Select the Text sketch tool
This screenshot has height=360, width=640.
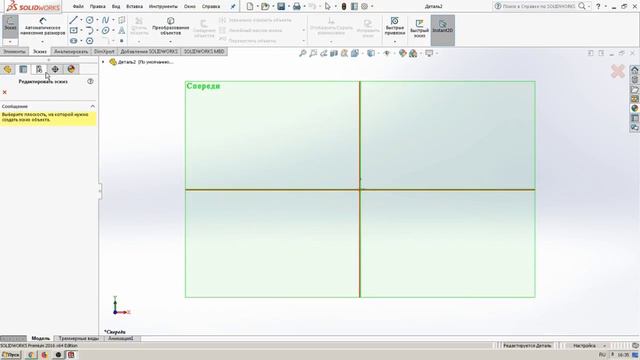[x=122, y=31]
